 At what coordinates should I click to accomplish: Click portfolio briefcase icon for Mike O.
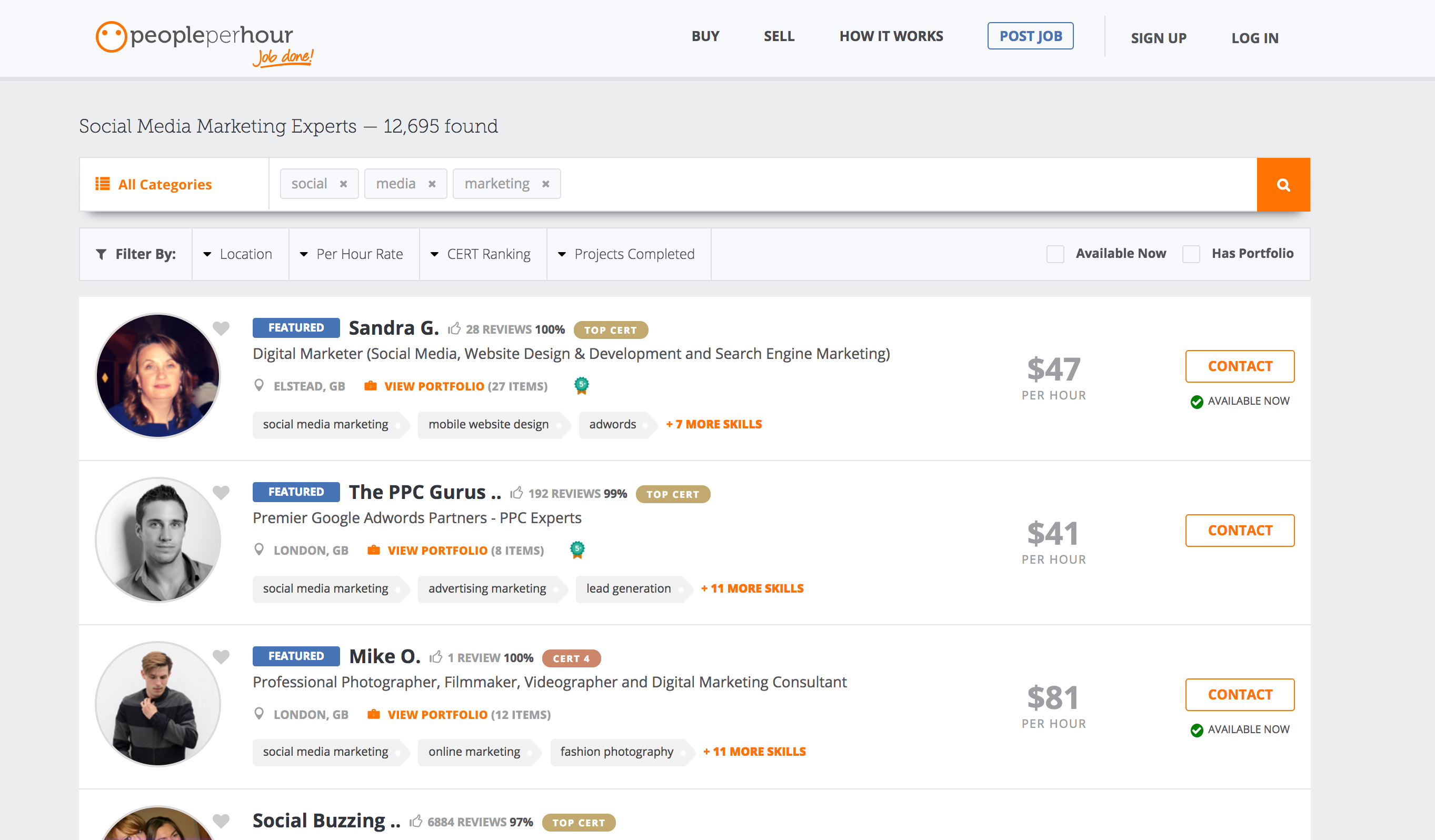coord(374,714)
